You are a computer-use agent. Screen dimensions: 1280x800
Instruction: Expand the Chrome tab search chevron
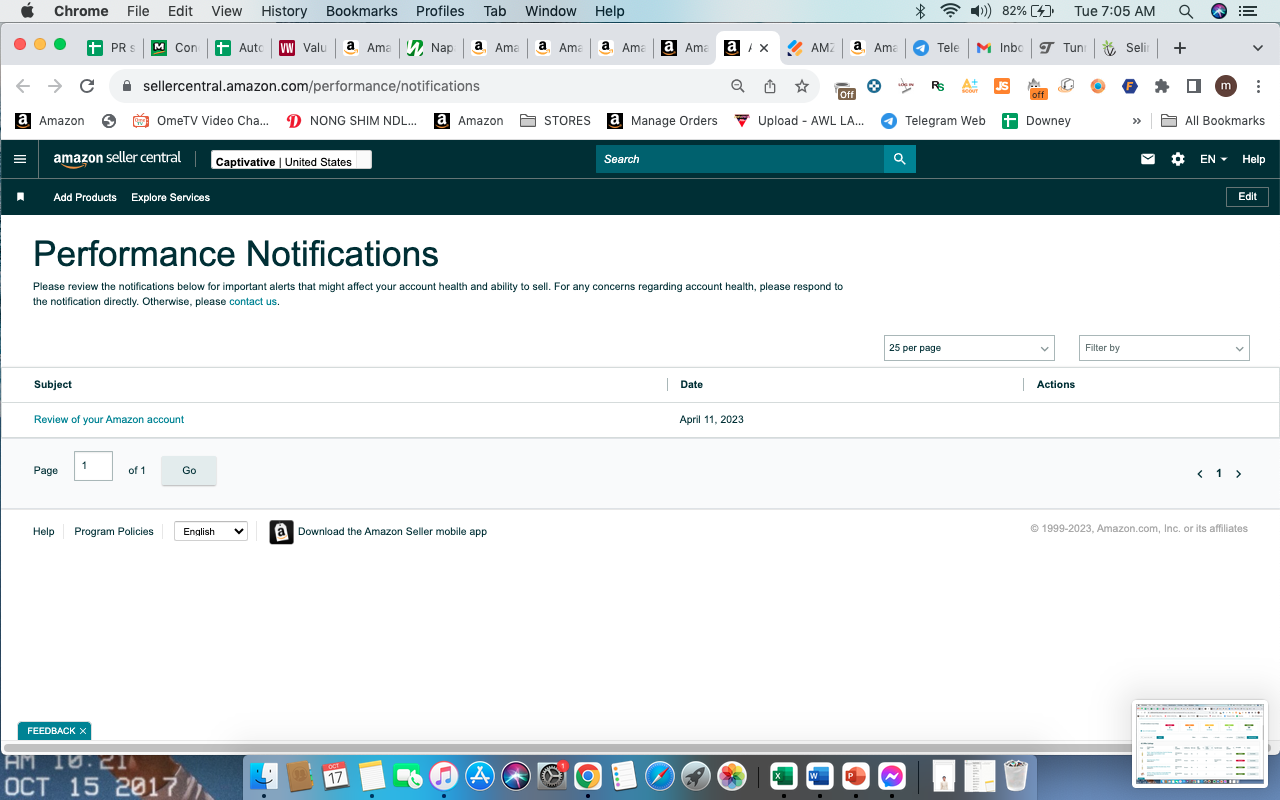point(1258,48)
